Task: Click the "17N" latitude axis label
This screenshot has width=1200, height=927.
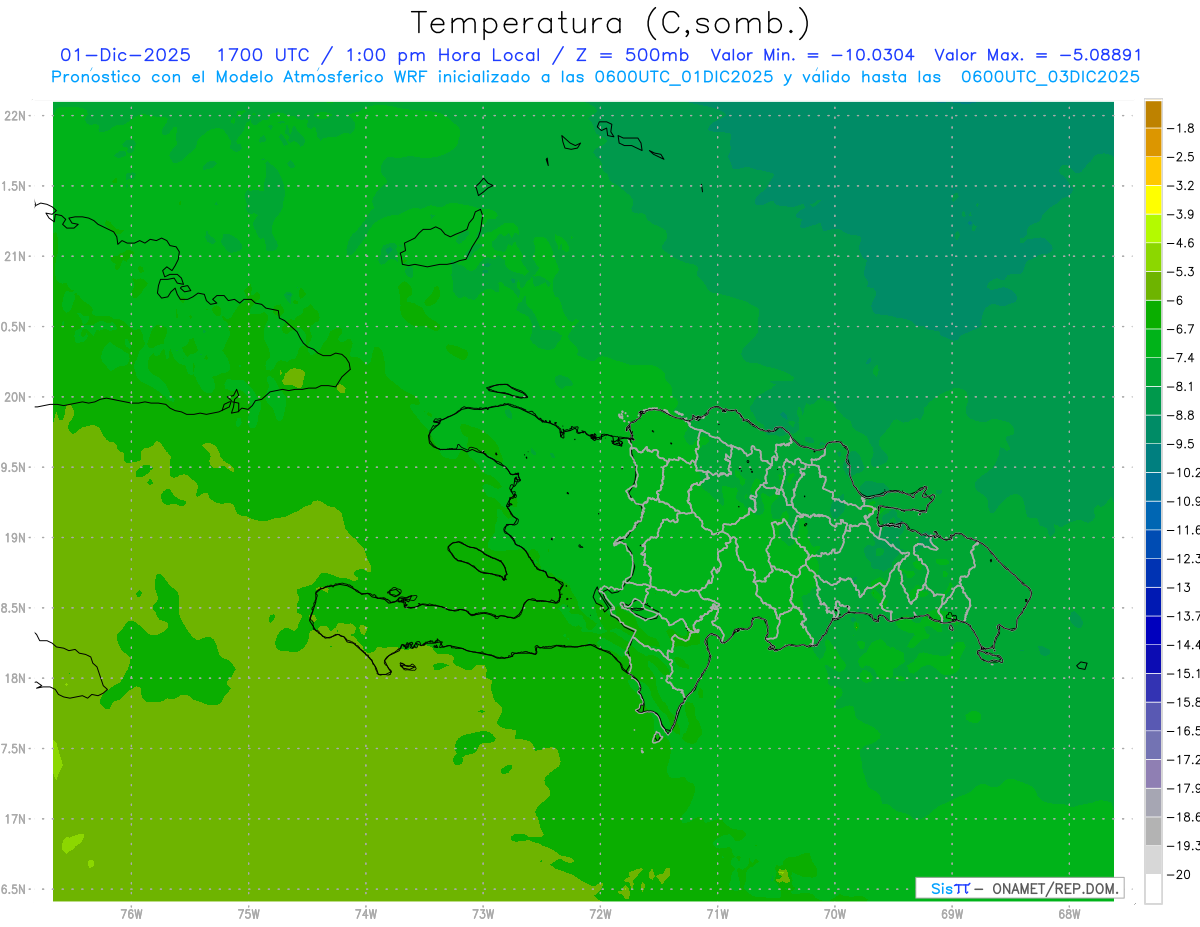Action: click(x=17, y=819)
